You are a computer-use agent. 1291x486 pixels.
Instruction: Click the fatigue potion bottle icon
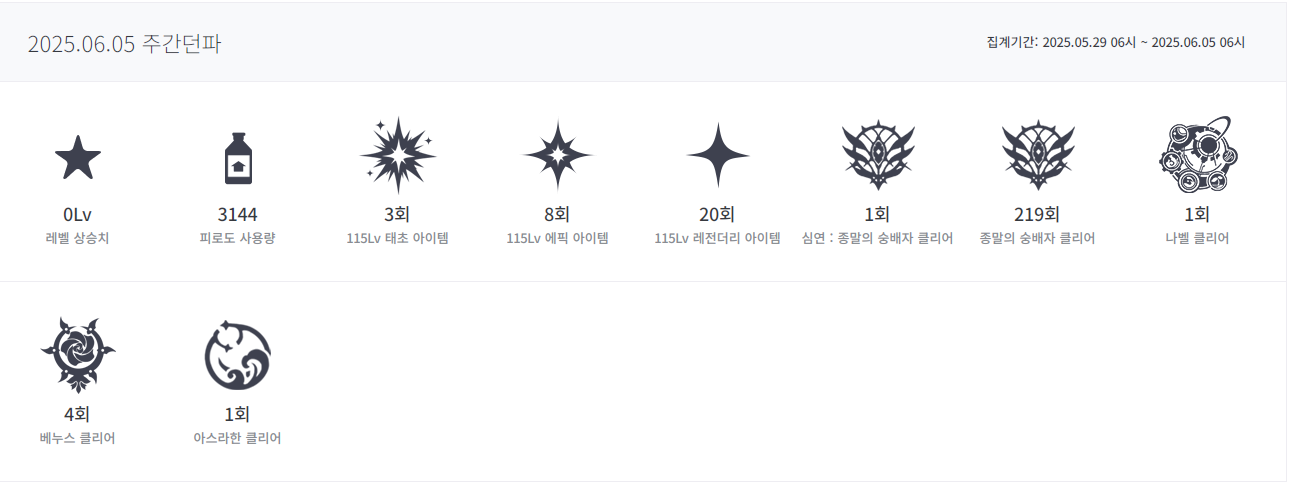[x=237, y=158]
